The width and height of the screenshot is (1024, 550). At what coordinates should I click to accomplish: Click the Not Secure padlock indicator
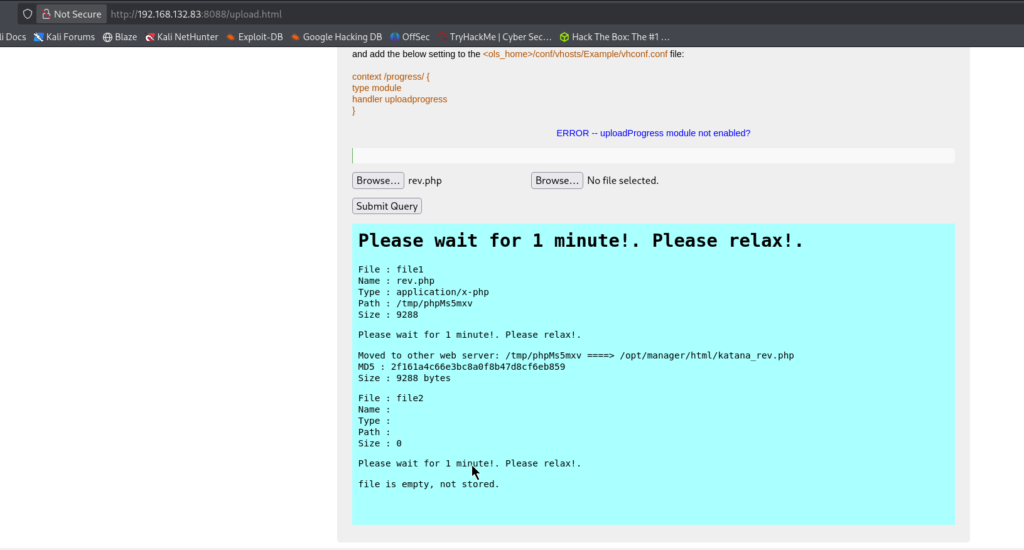point(70,14)
